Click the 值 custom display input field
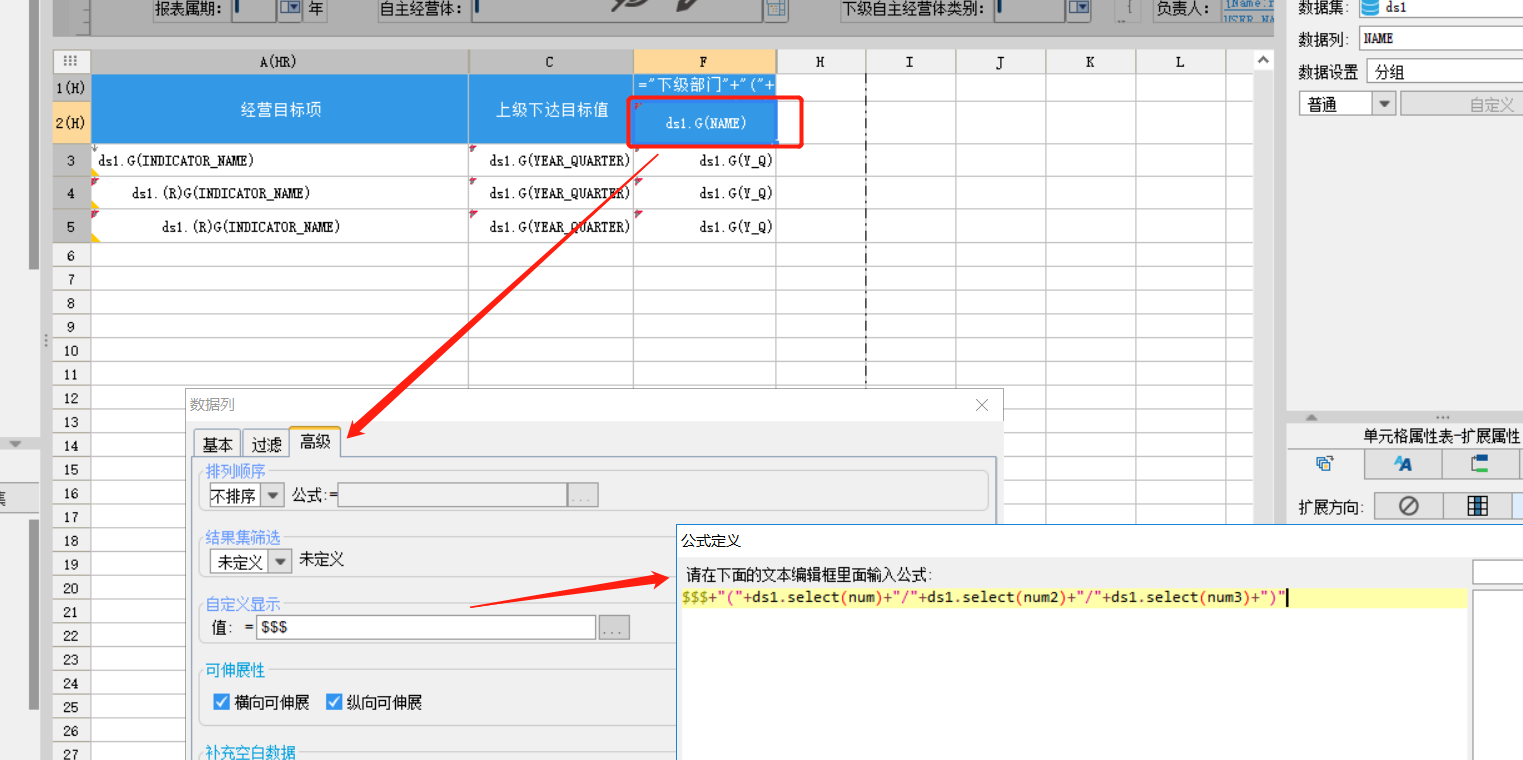The image size is (1523, 760). (427, 628)
